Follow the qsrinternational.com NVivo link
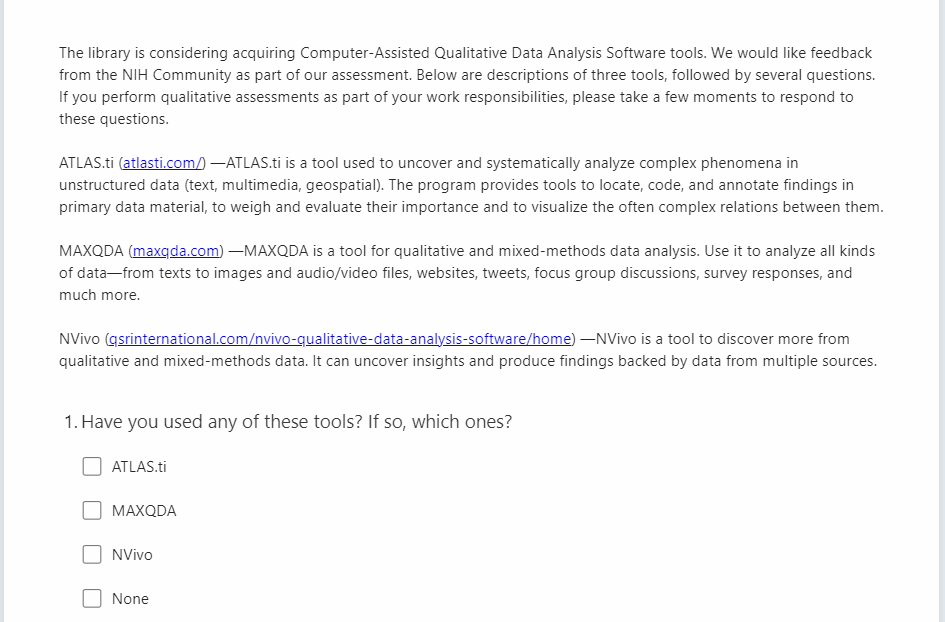Screen dimensions: 945x622 (341, 339)
